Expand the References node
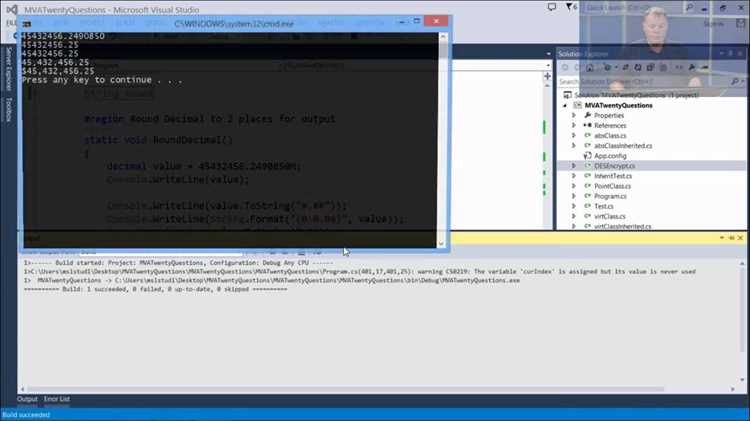This screenshot has width=750, height=421. [574, 125]
